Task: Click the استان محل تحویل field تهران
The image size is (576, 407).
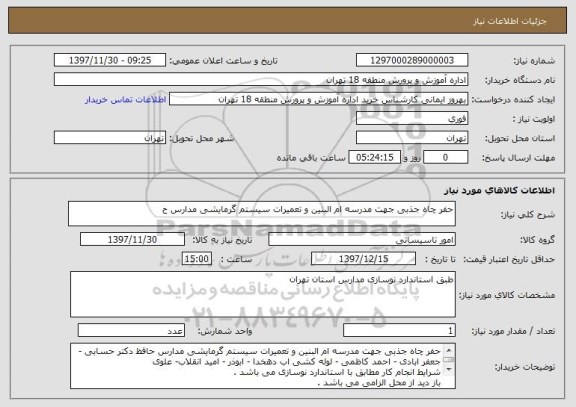Action: pyautogui.click(x=412, y=138)
